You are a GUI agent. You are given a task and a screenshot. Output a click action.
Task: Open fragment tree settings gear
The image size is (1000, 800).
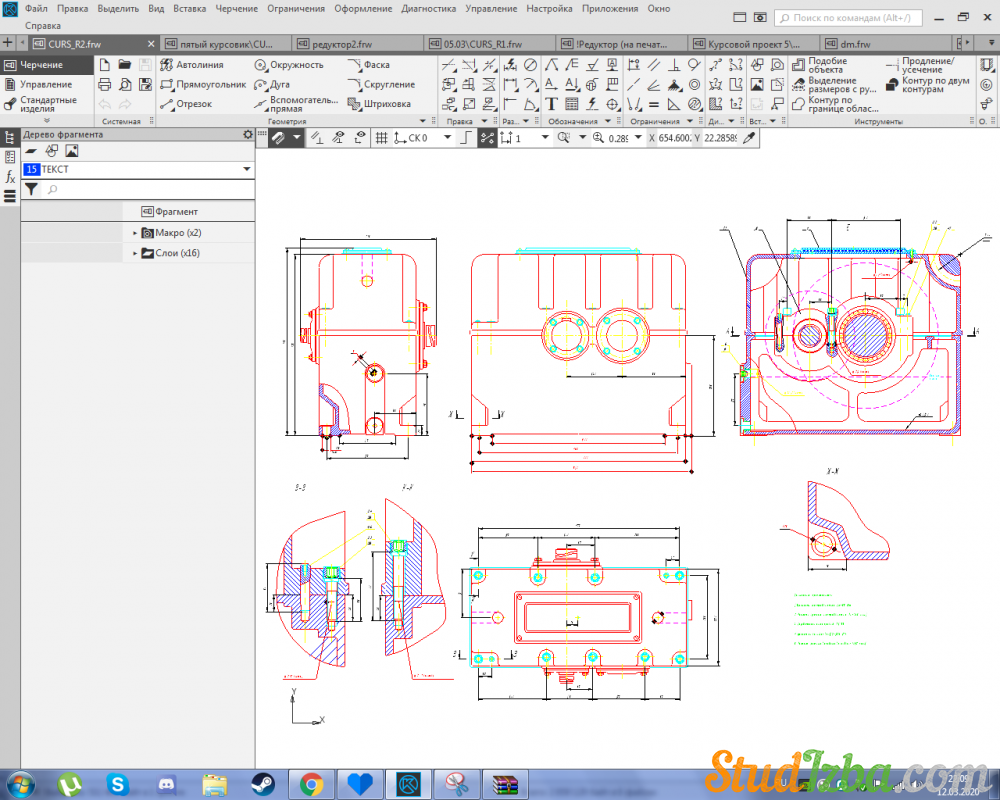point(248,134)
